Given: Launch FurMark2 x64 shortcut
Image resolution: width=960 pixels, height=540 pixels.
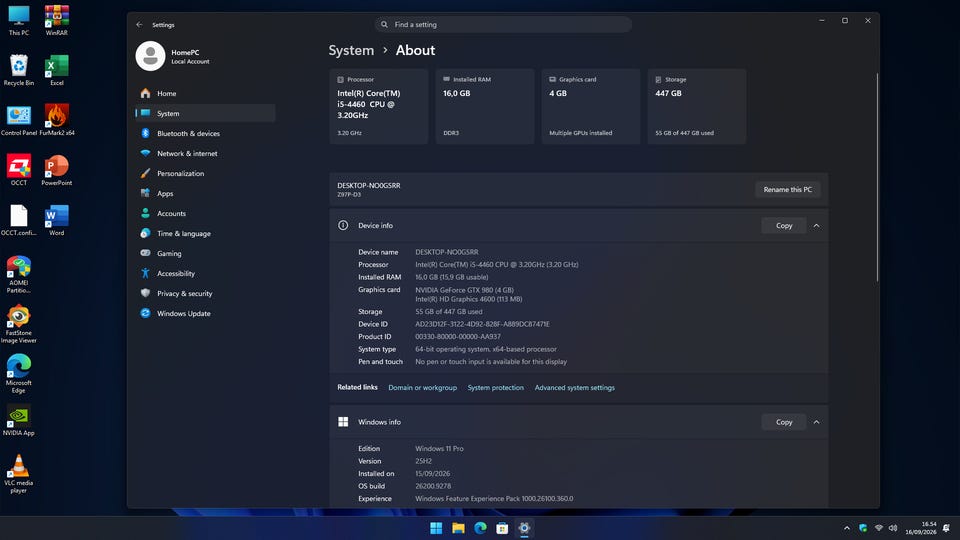Looking at the screenshot, I should [56, 121].
